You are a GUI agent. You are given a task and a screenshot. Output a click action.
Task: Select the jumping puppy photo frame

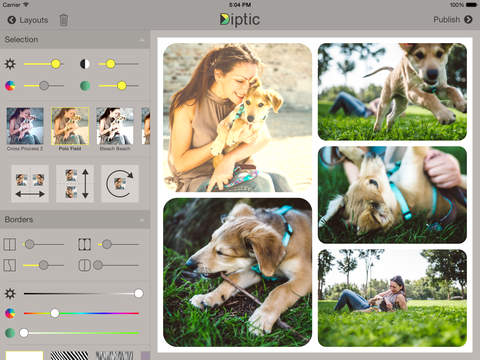pyautogui.click(x=392, y=92)
